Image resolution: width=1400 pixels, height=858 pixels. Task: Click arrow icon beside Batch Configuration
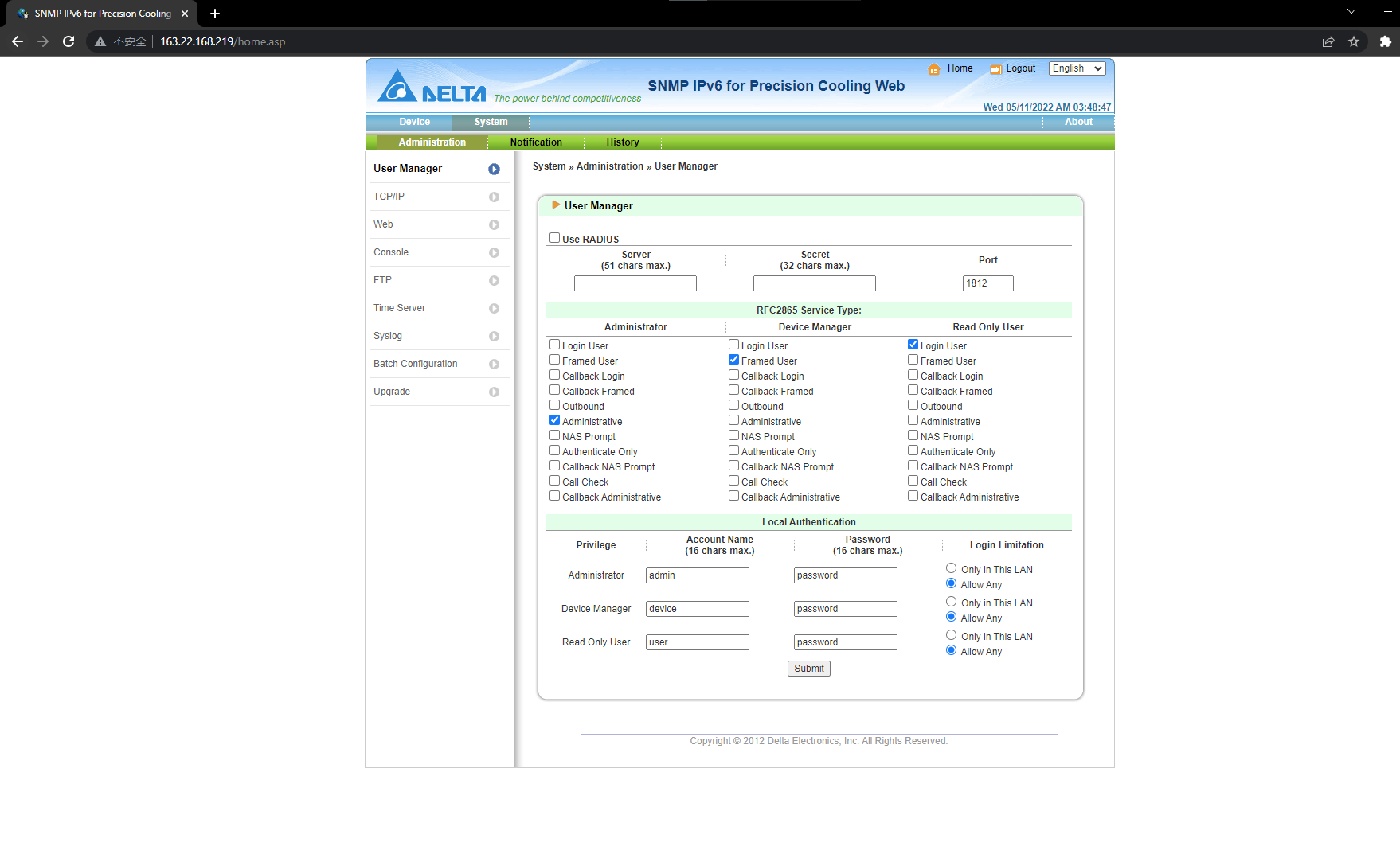pyautogui.click(x=494, y=364)
